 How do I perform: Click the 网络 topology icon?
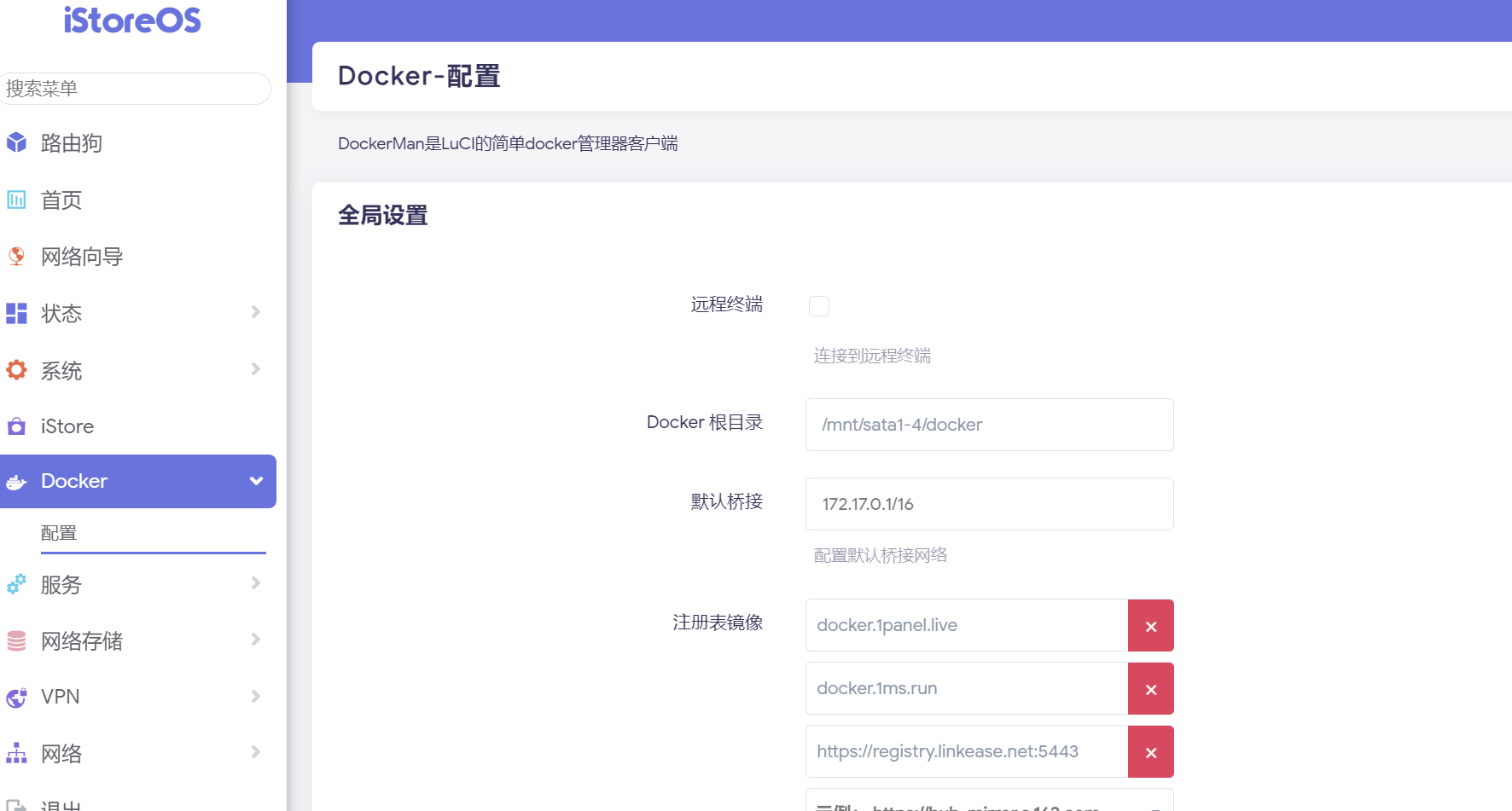pyautogui.click(x=16, y=753)
